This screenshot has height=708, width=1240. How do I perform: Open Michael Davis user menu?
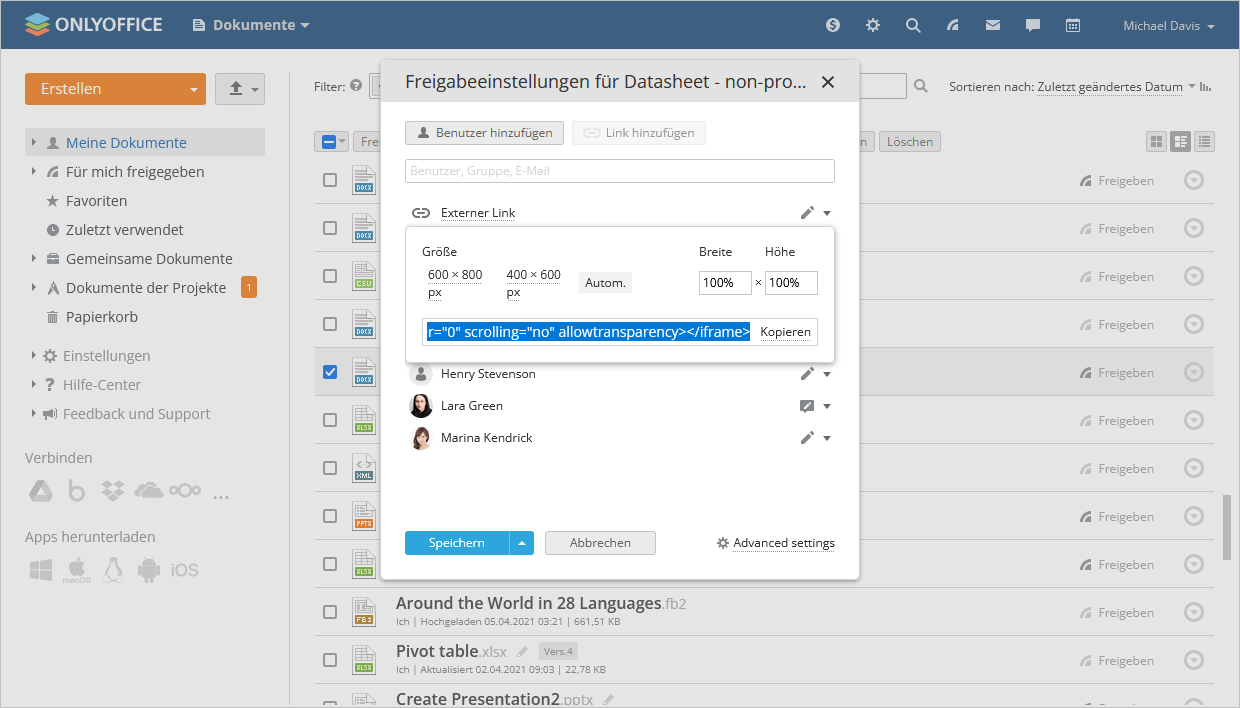(1169, 26)
